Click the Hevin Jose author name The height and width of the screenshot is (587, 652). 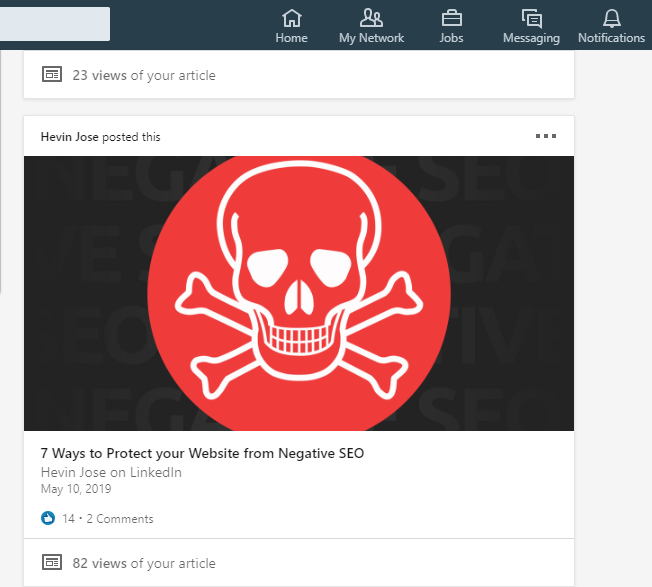coord(68,137)
